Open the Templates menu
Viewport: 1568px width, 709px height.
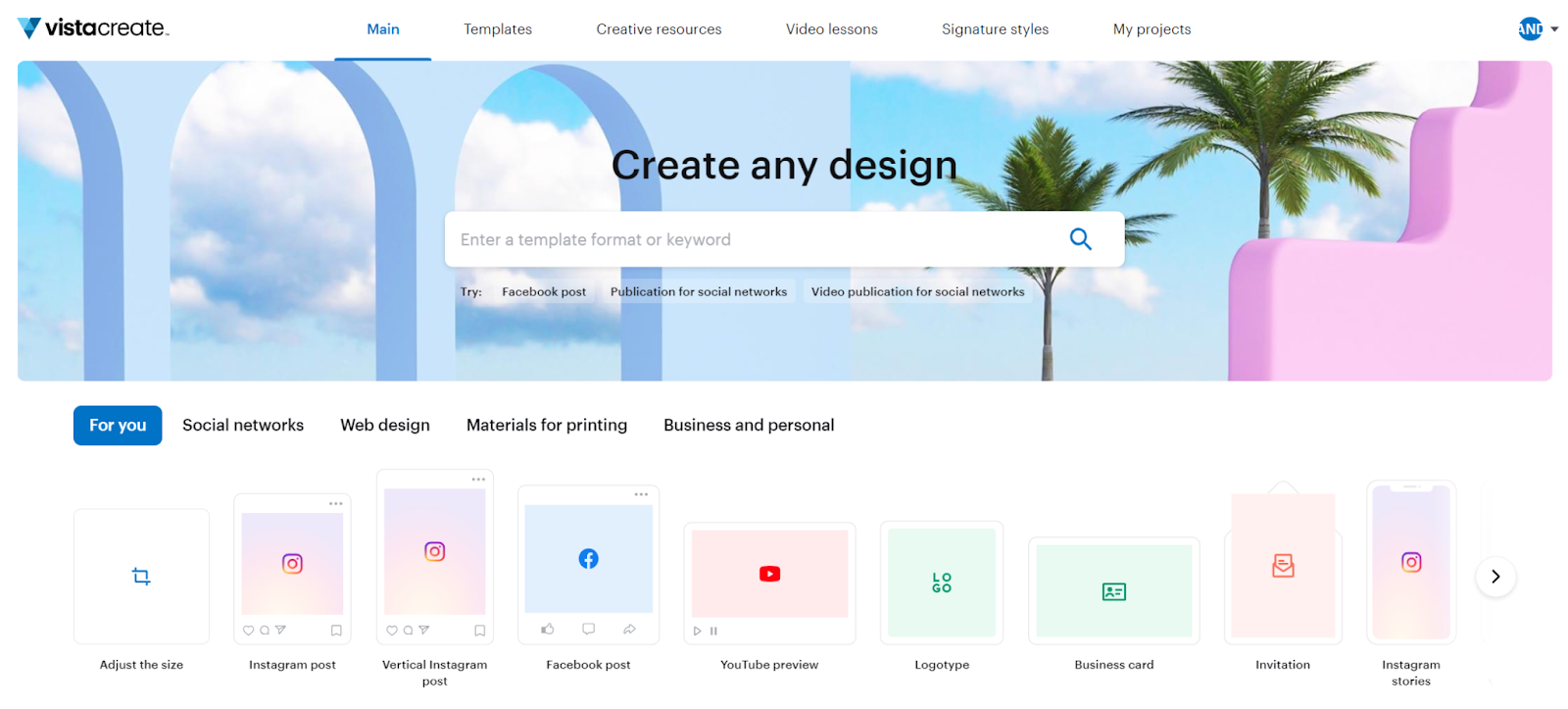point(498,29)
